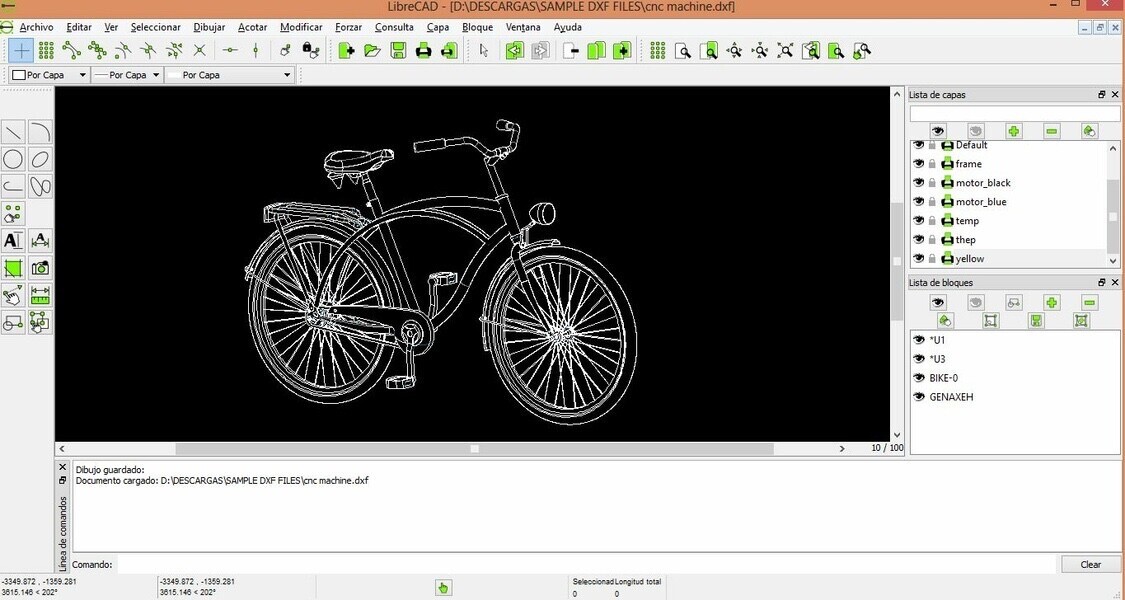Toggle visibility of the yellow layer
The image size is (1125, 600).
pyautogui.click(x=919, y=258)
